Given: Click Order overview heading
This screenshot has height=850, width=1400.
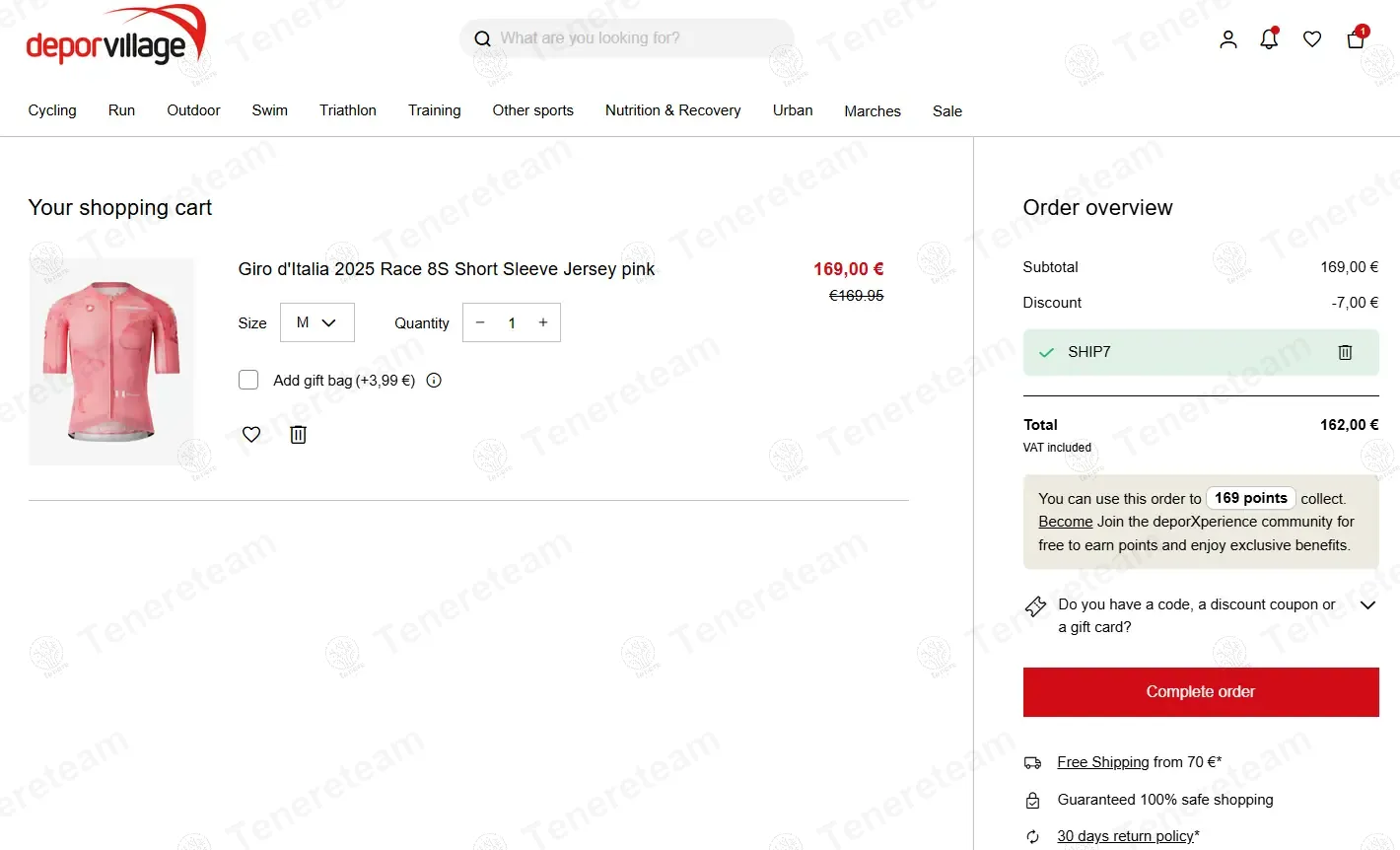Looking at the screenshot, I should [x=1098, y=208].
